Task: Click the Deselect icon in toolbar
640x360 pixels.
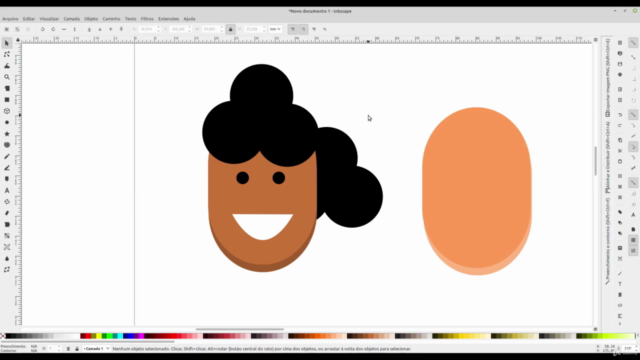Action: click(x=28, y=29)
